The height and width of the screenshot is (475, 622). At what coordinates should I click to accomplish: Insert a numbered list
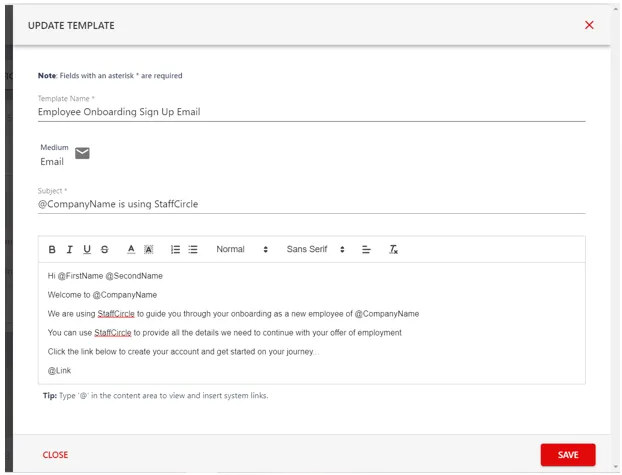pyautogui.click(x=175, y=250)
